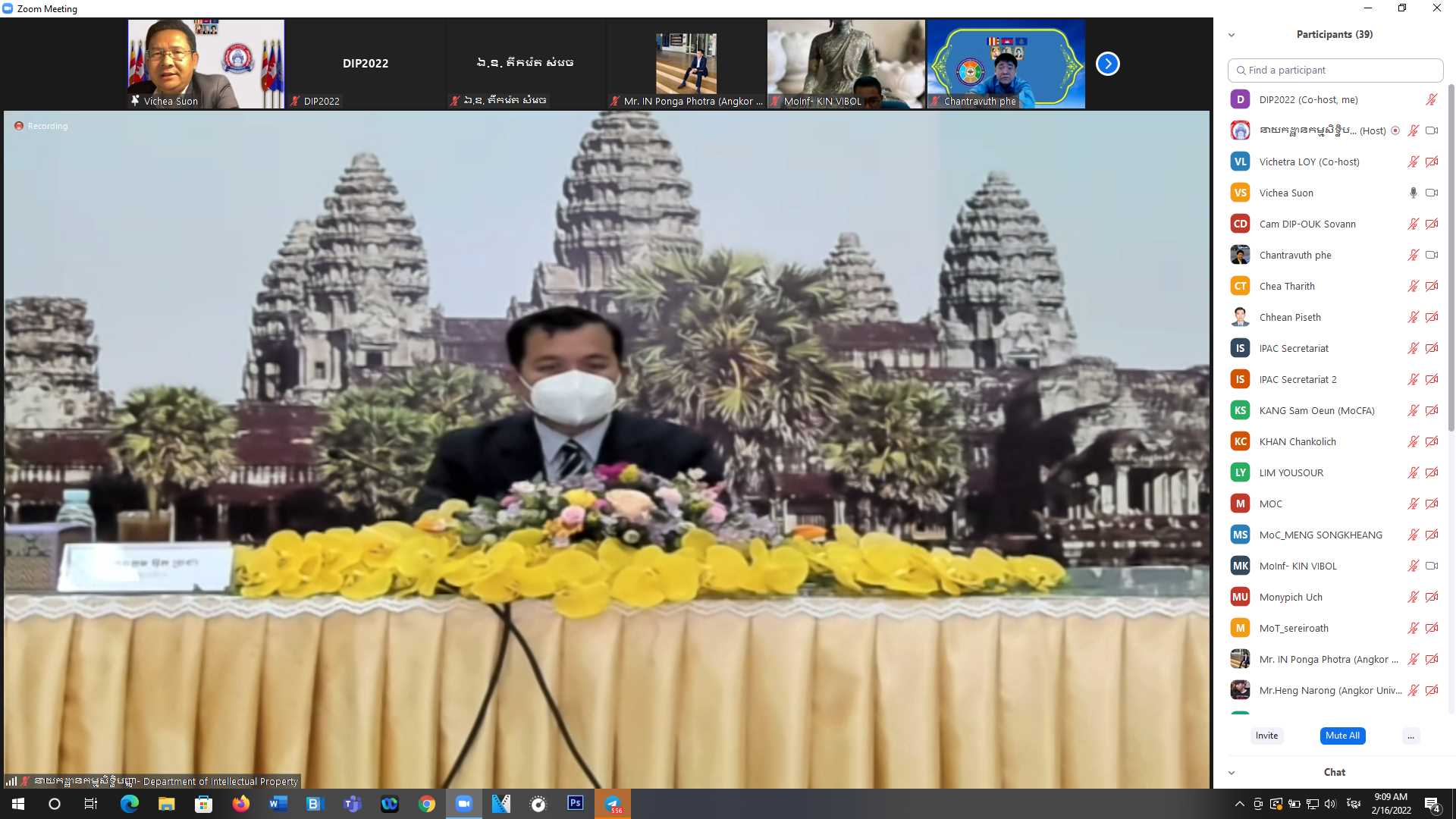Open Windows Start menu
The height and width of the screenshot is (819, 1456).
click(18, 804)
